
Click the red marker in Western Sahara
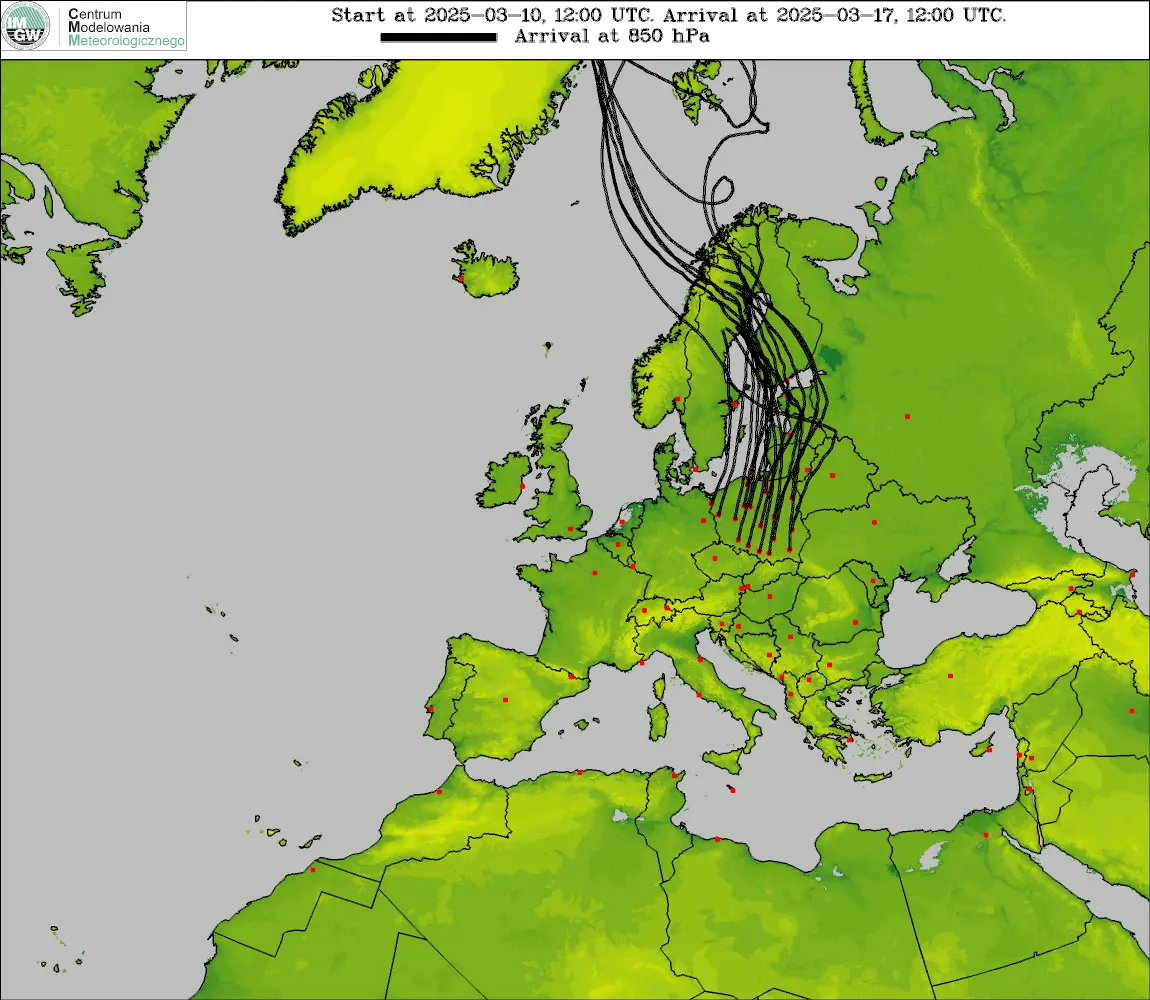click(x=312, y=870)
